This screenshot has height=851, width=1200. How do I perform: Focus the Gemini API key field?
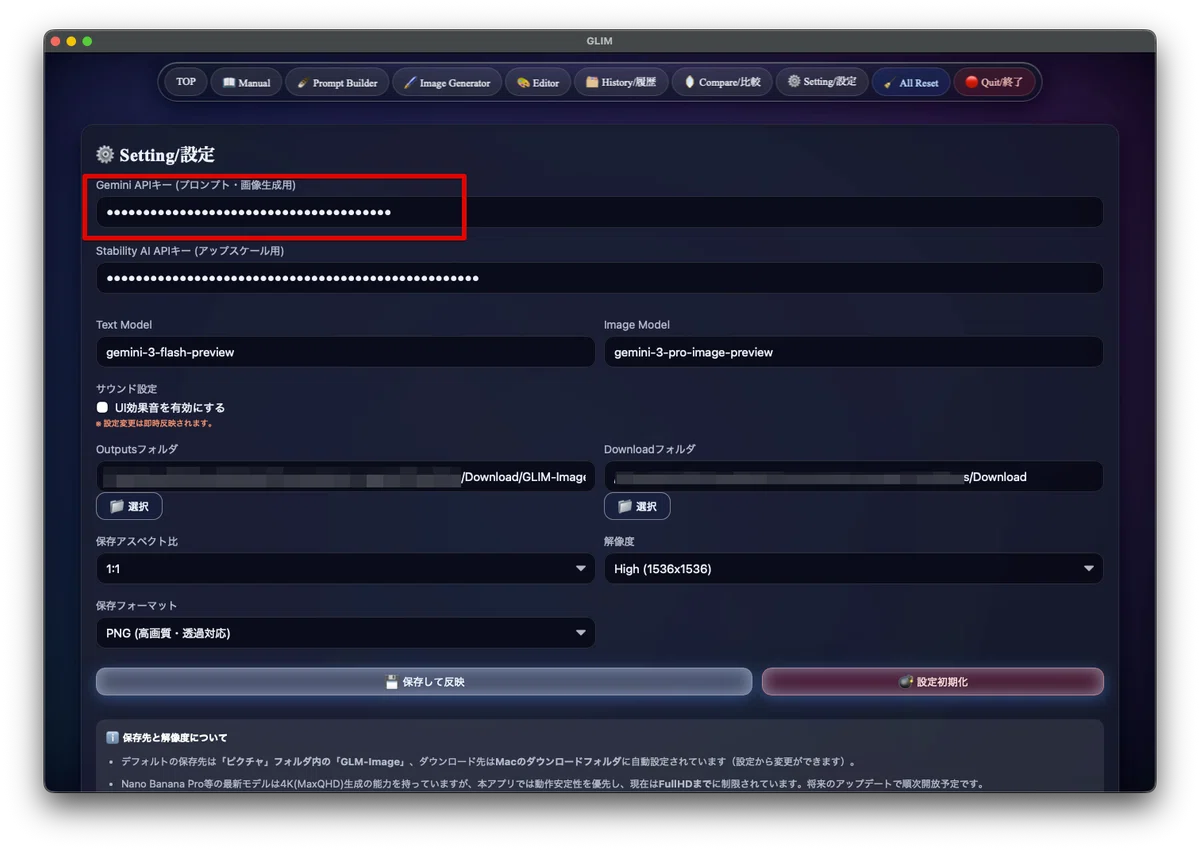(600, 212)
